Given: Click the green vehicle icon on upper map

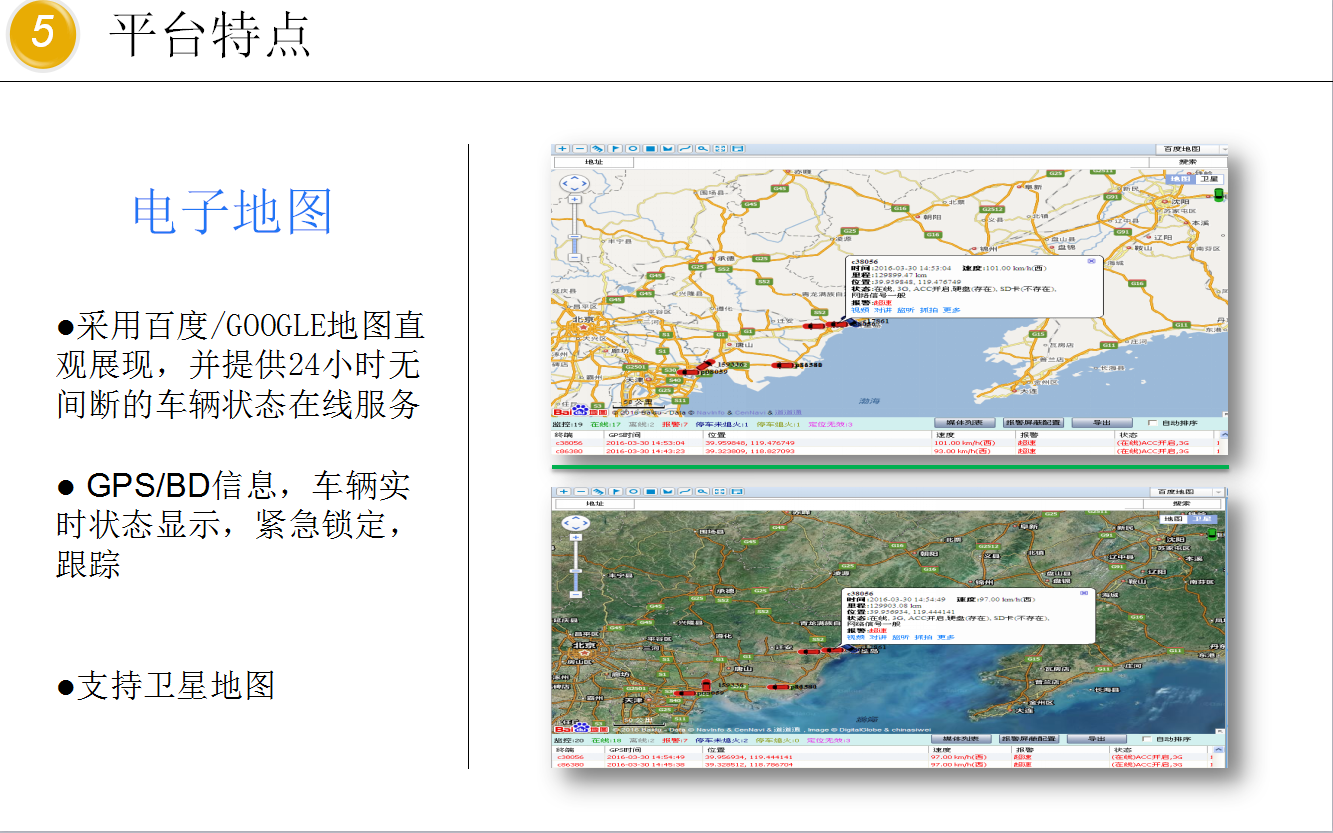Looking at the screenshot, I should click(x=1218, y=194).
